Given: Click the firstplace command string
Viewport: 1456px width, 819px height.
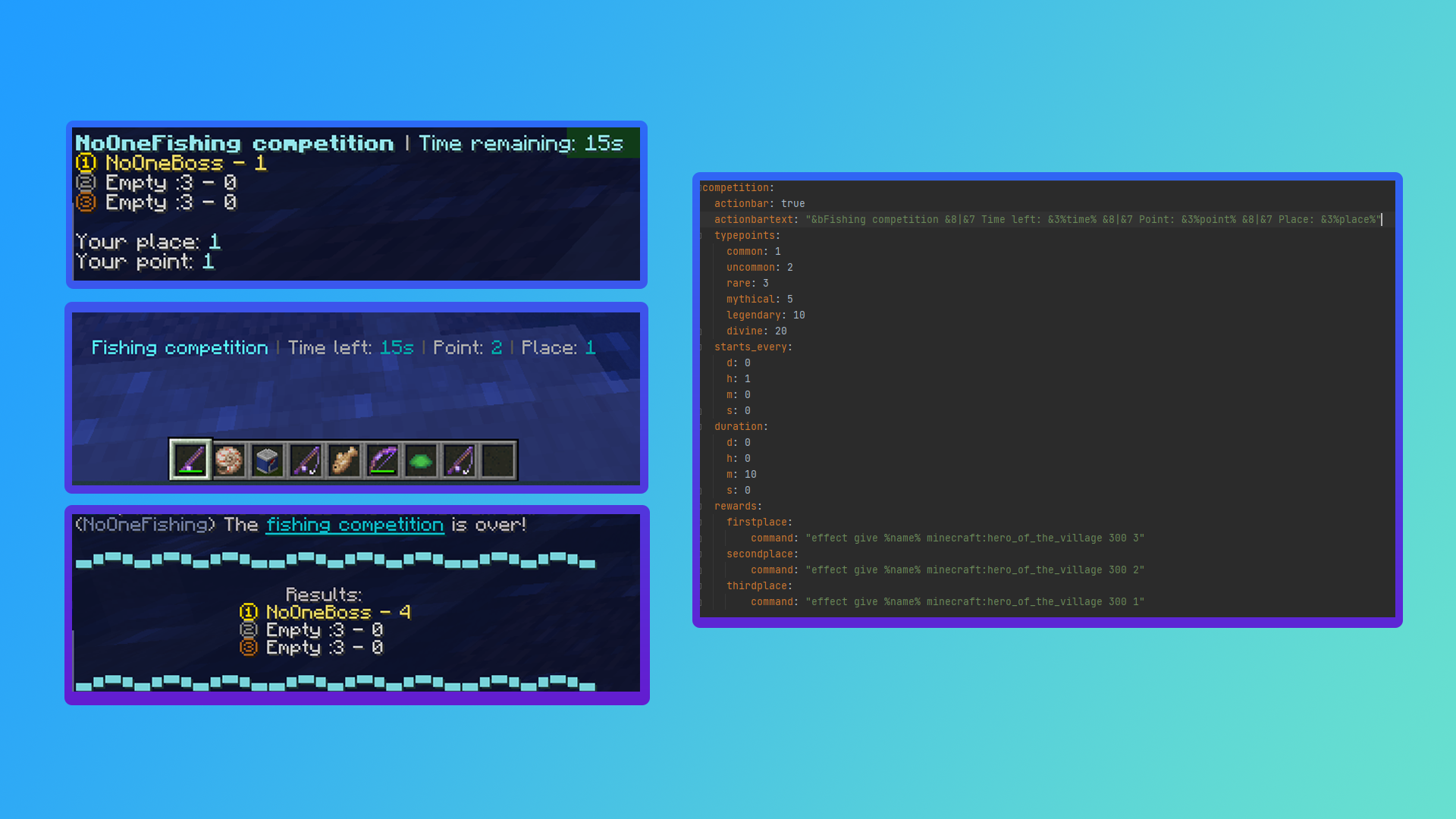Looking at the screenshot, I should [974, 538].
